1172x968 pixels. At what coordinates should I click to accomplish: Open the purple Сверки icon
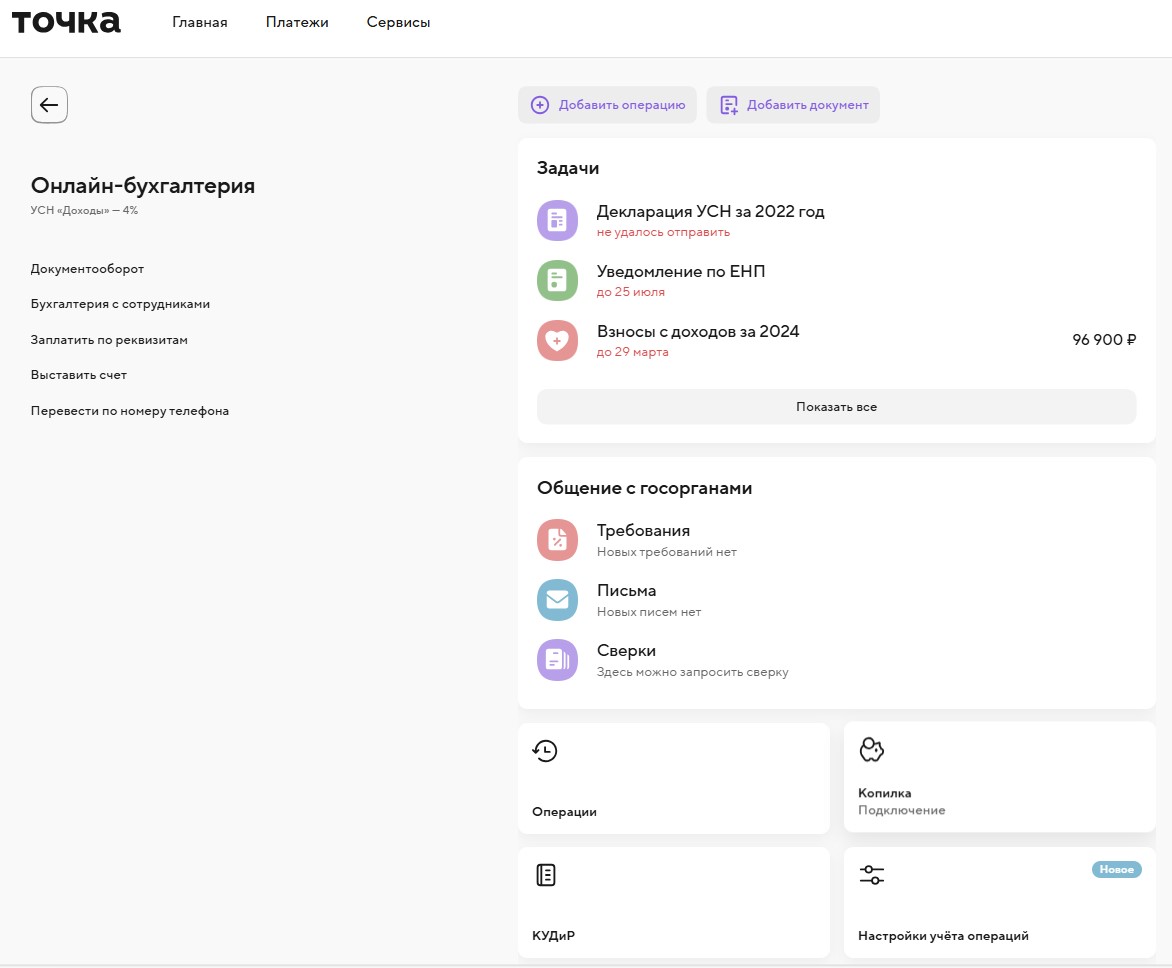557,660
